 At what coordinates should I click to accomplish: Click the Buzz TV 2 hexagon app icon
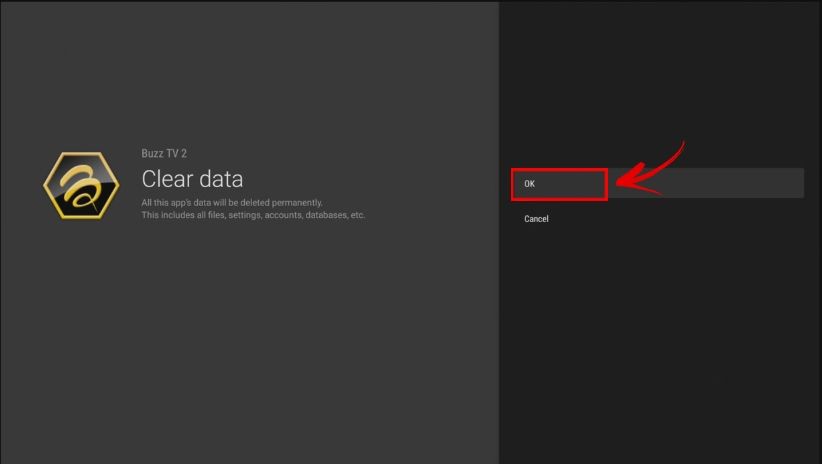[x=81, y=185]
